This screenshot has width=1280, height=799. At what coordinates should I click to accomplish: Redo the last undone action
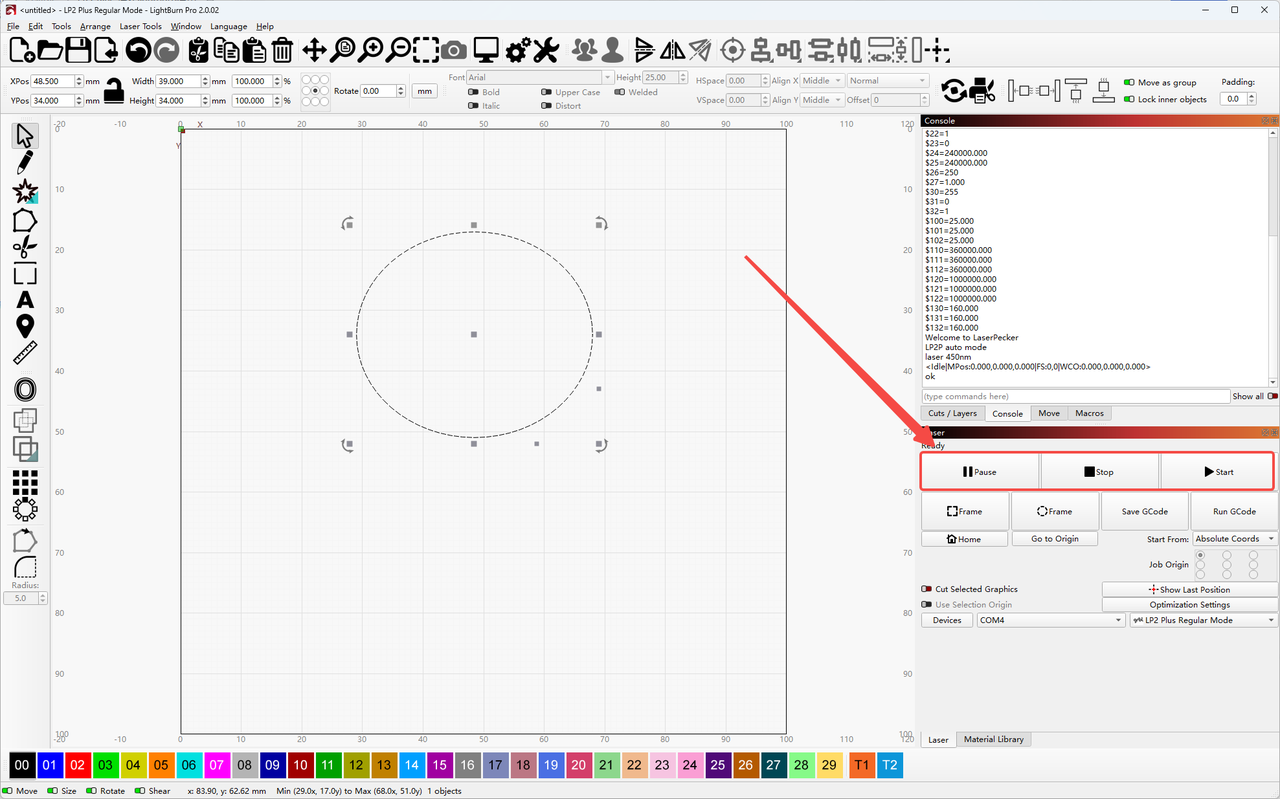point(166,49)
